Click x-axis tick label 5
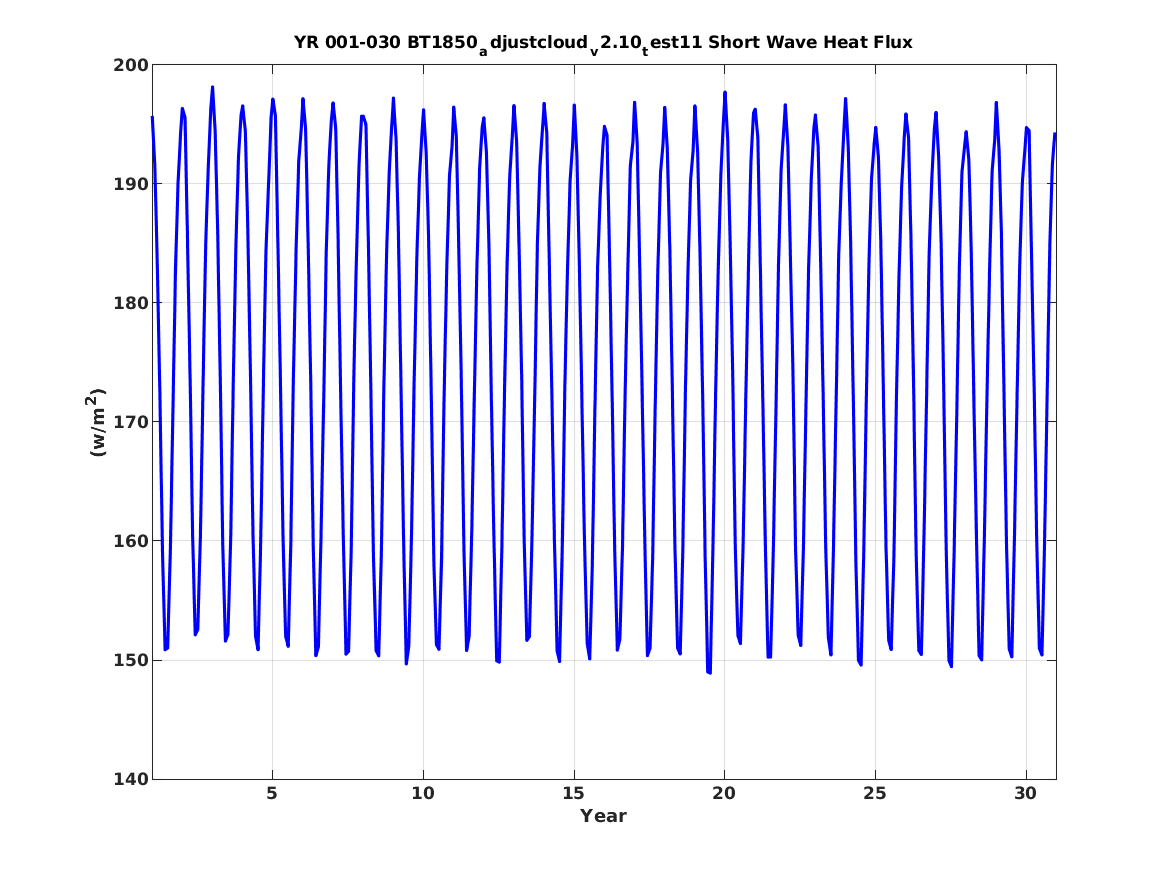Screen dimensions: 1167x875 tap(272, 794)
